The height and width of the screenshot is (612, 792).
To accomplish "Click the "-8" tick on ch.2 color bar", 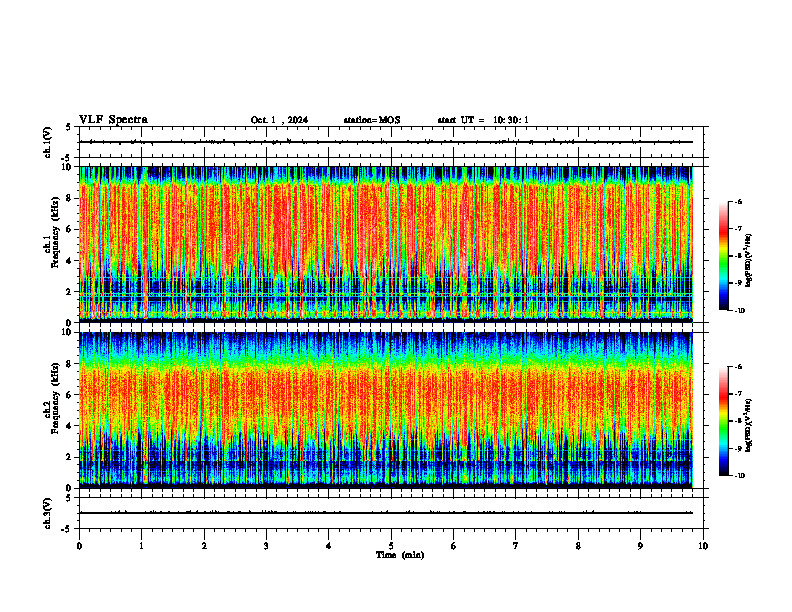I will pos(738,421).
